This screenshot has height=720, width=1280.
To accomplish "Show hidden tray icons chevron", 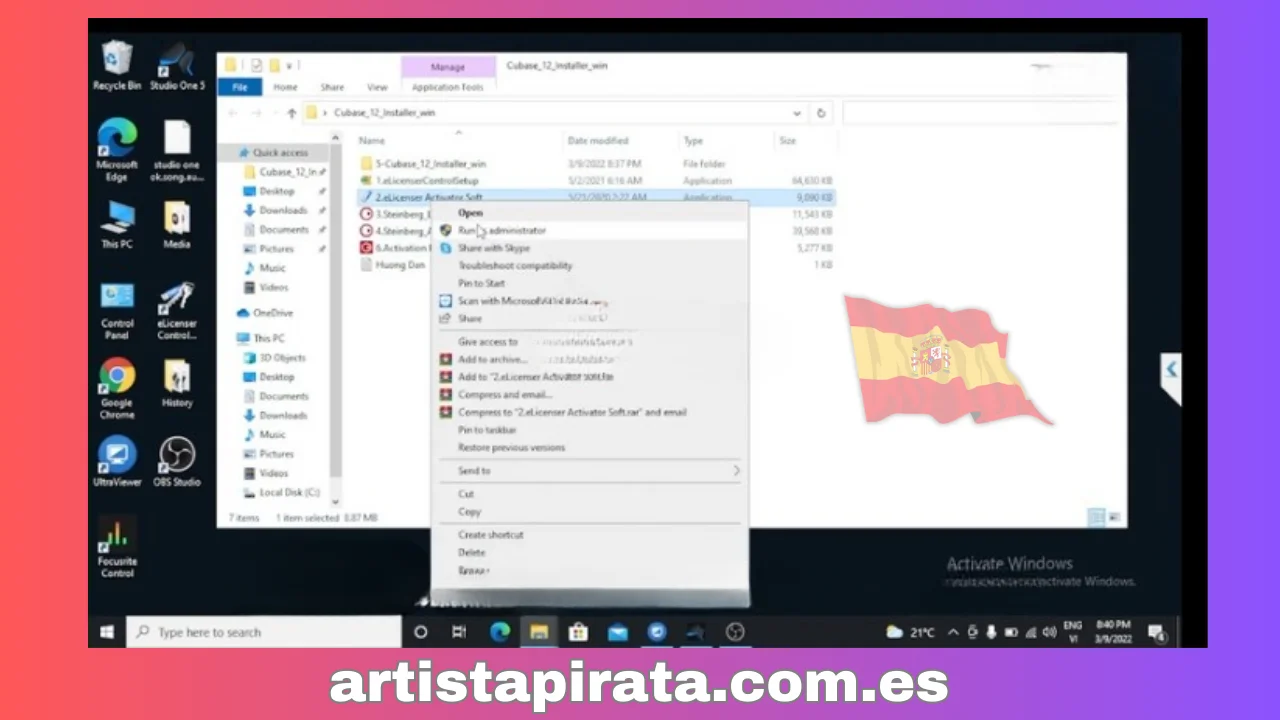I will 952,632.
